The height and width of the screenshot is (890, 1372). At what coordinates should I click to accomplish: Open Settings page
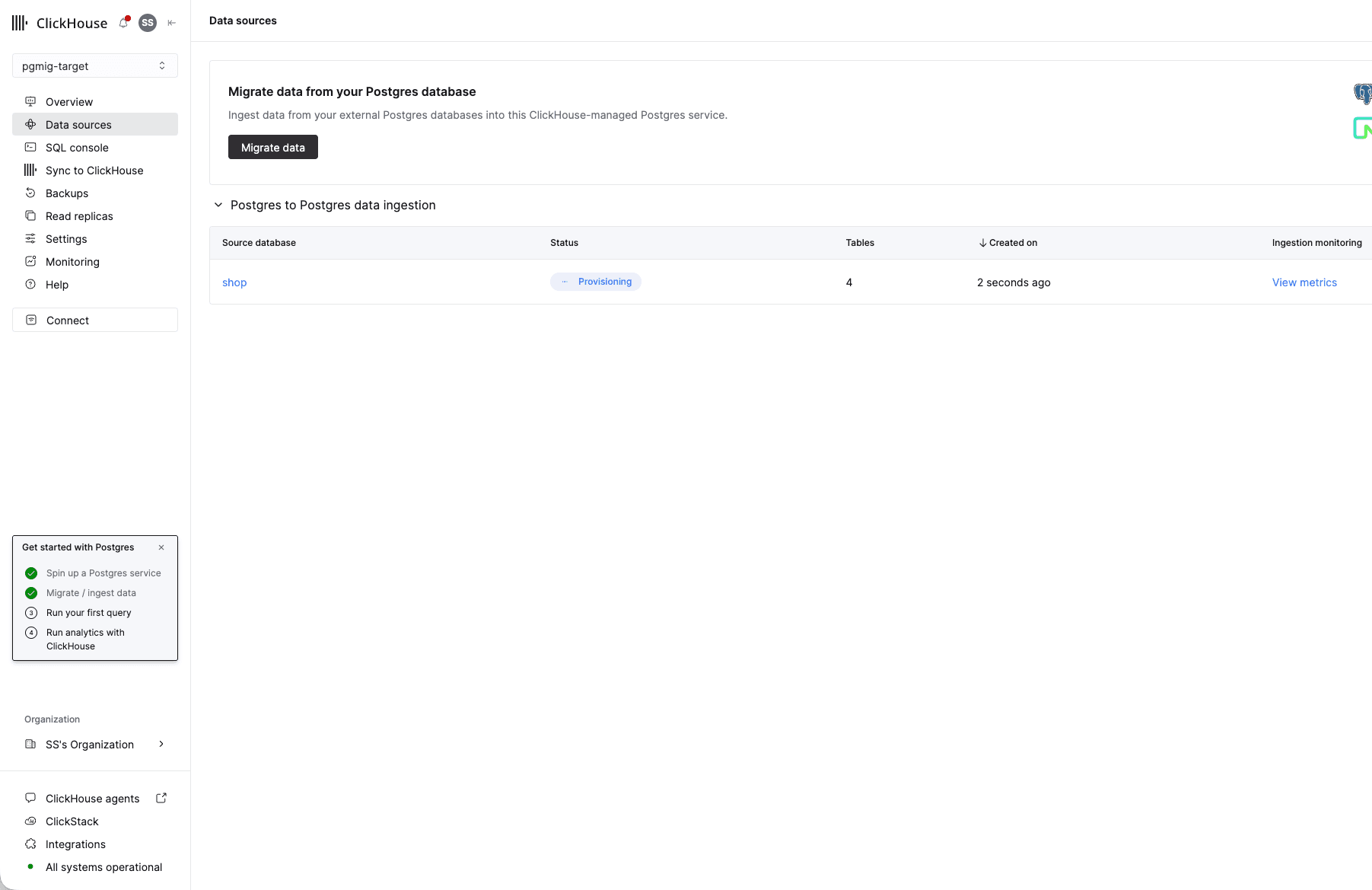click(95, 238)
